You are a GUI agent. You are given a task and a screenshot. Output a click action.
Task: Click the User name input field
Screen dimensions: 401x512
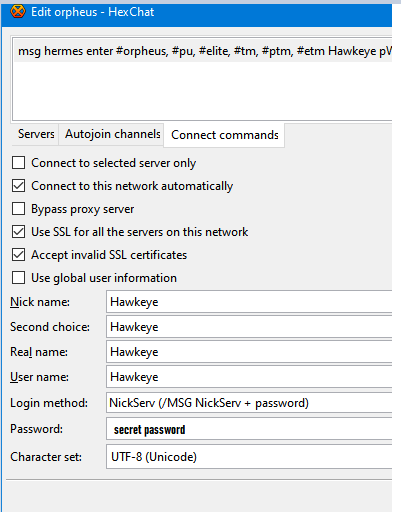pyautogui.click(x=249, y=377)
